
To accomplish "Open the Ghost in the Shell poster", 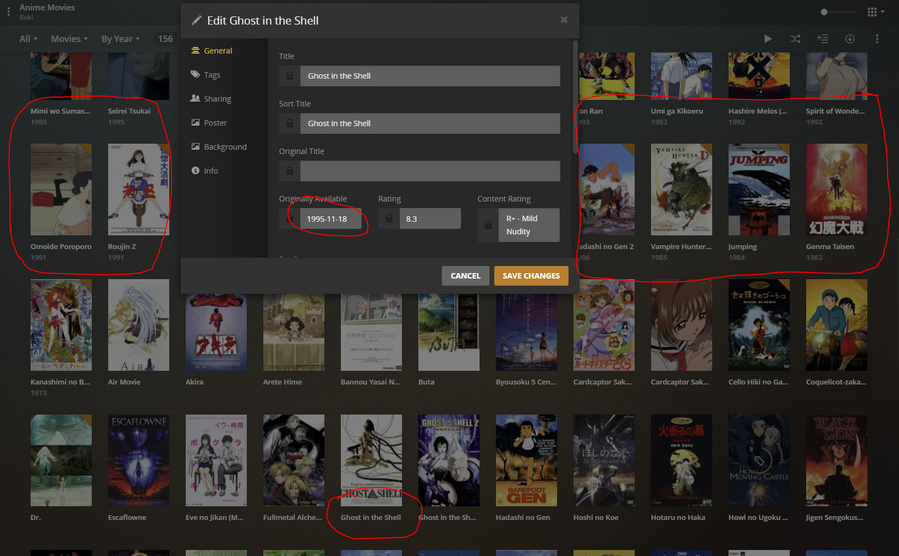I will [x=371, y=460].
